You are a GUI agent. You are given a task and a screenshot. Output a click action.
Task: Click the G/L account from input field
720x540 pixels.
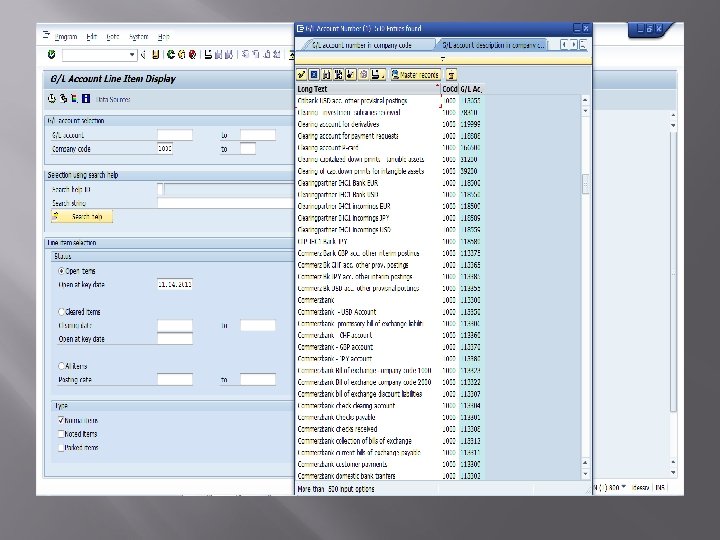[x=174, y=135]
